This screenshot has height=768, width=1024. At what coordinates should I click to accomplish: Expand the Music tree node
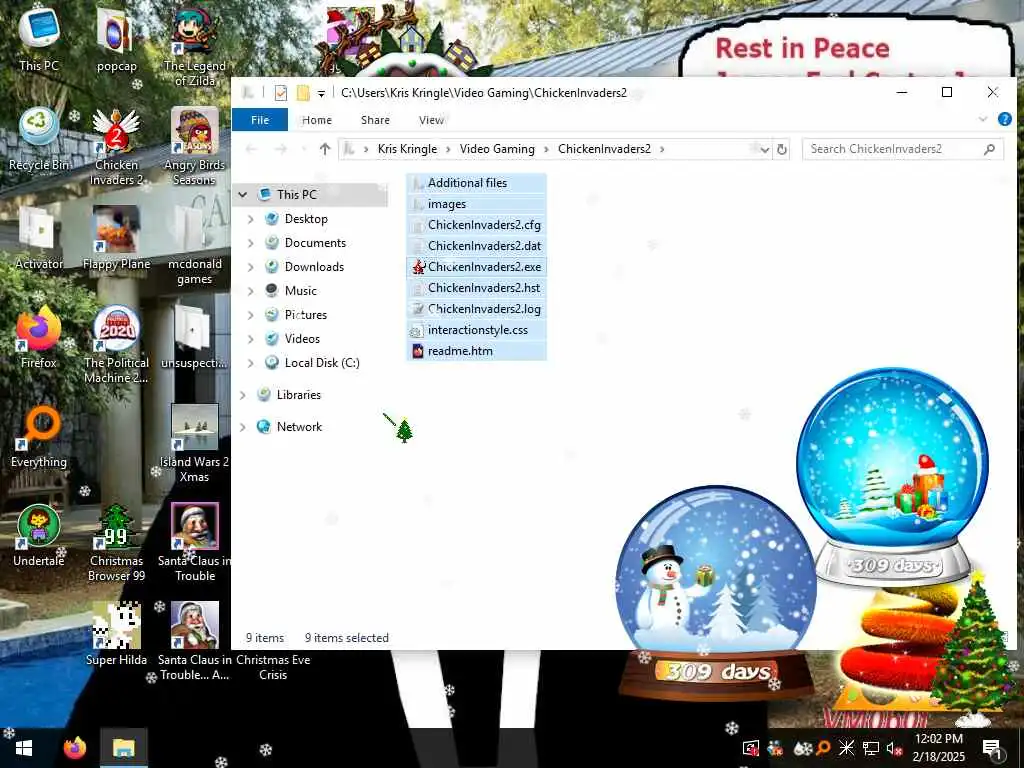(x=251, y=291)
